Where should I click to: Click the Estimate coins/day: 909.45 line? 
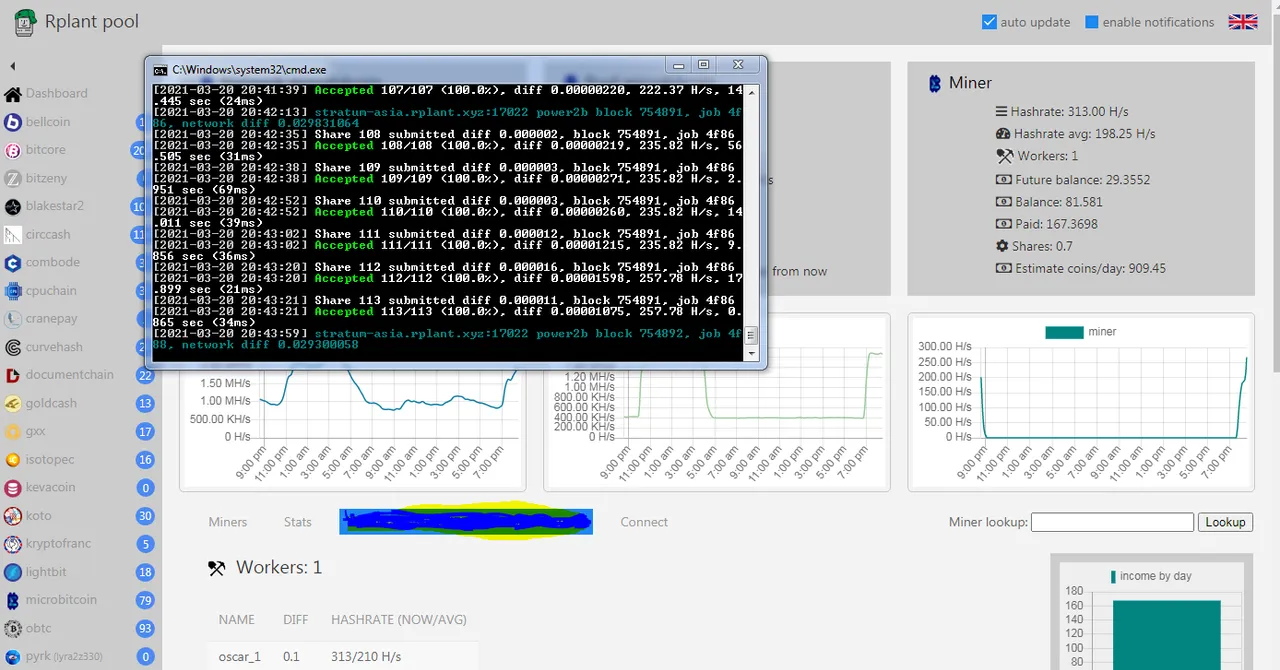pyautogui.click(x=1081, y=269)
